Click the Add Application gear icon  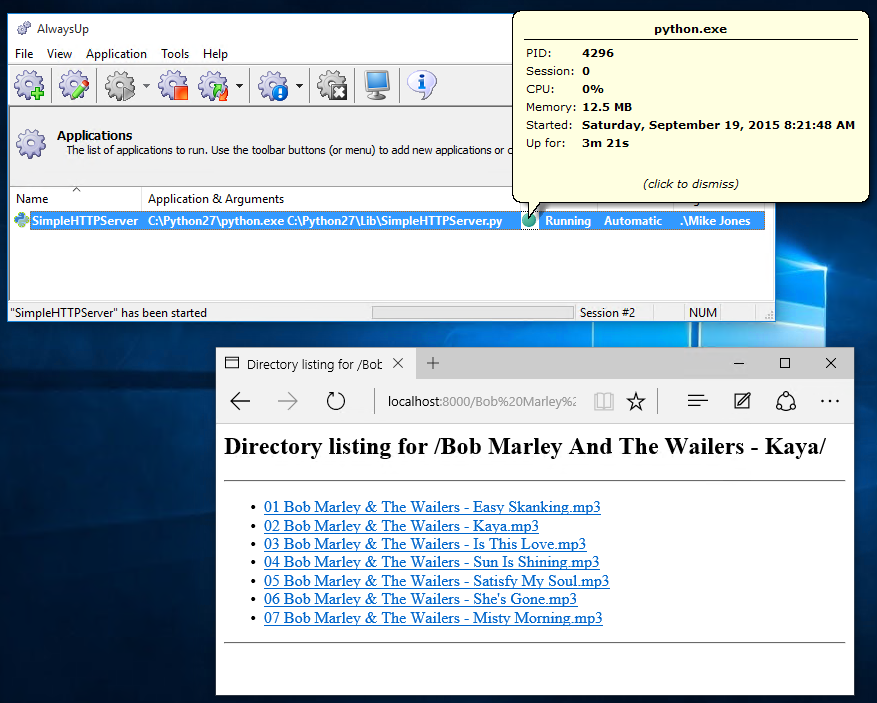click(x=30, y=85)
